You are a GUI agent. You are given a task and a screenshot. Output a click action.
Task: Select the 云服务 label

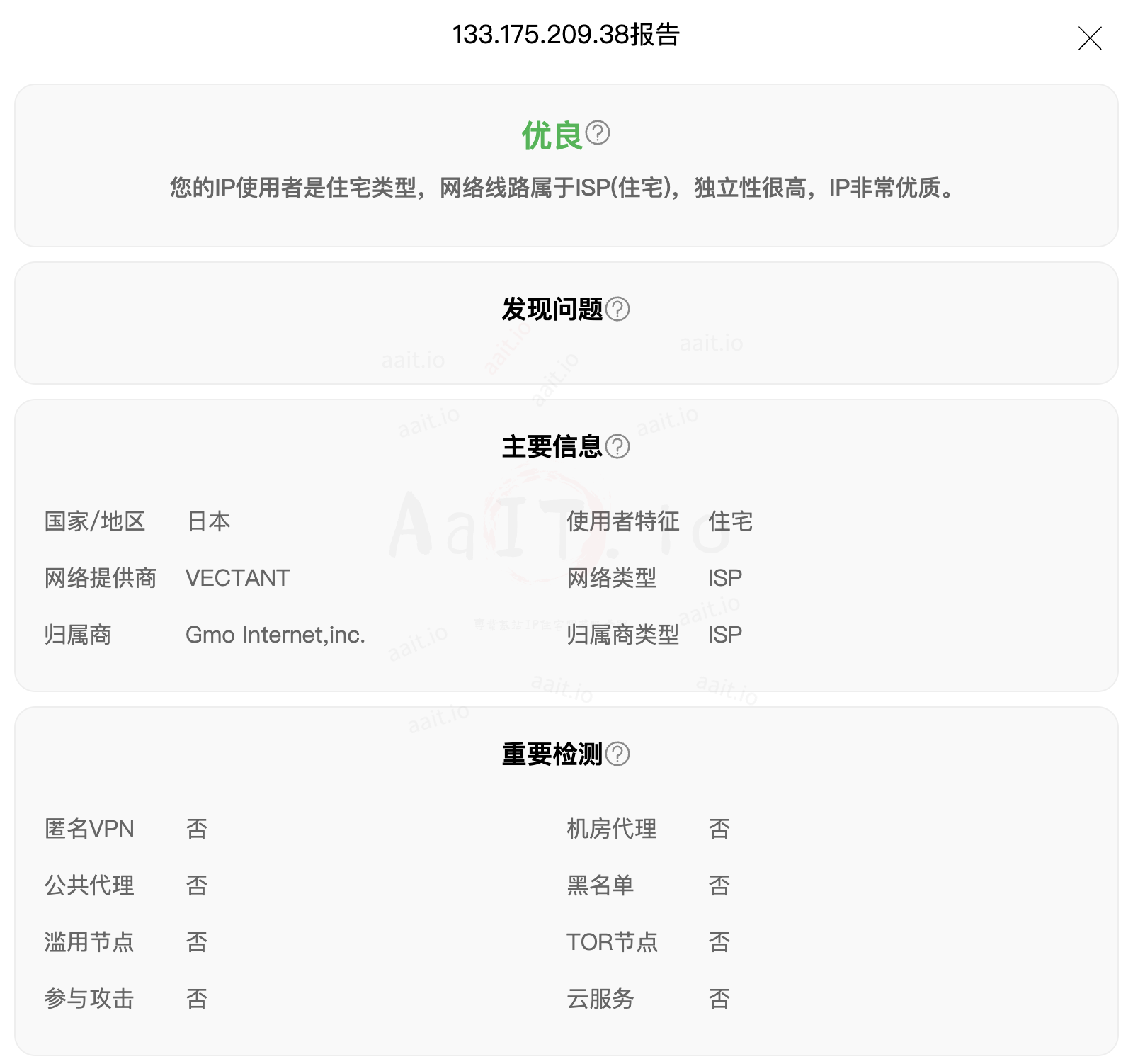[600, 999]
